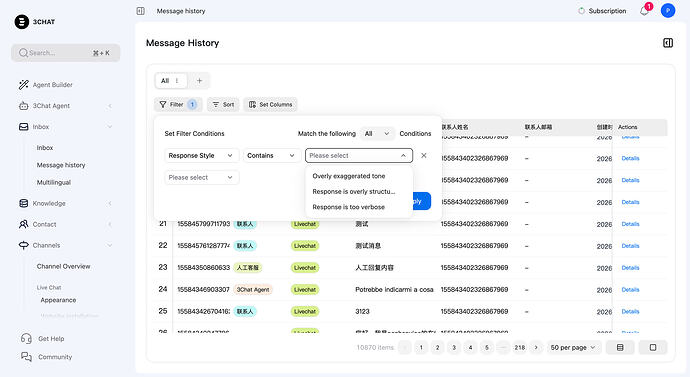Click the Channels icon
The height and width of the screenshot is (377, 690).
click(23, 245)
